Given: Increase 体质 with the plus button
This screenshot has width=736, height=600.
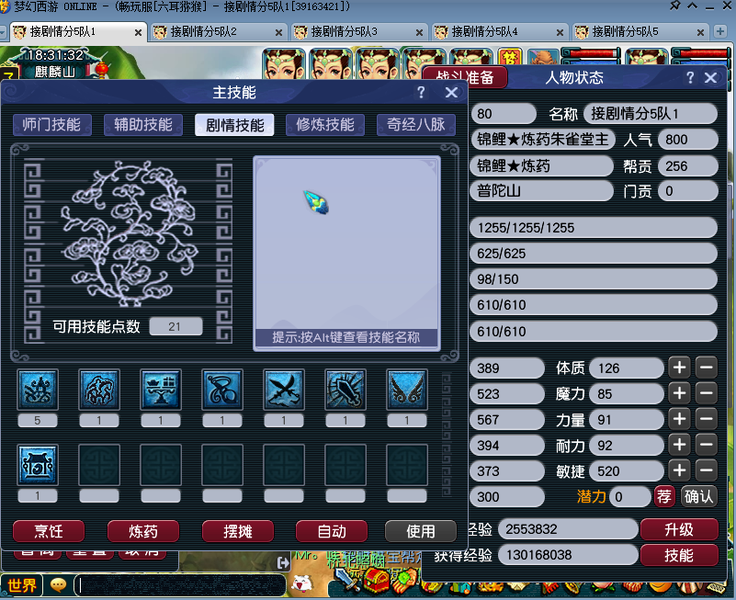Looking at the screenshot, I should tap(679, 368).
